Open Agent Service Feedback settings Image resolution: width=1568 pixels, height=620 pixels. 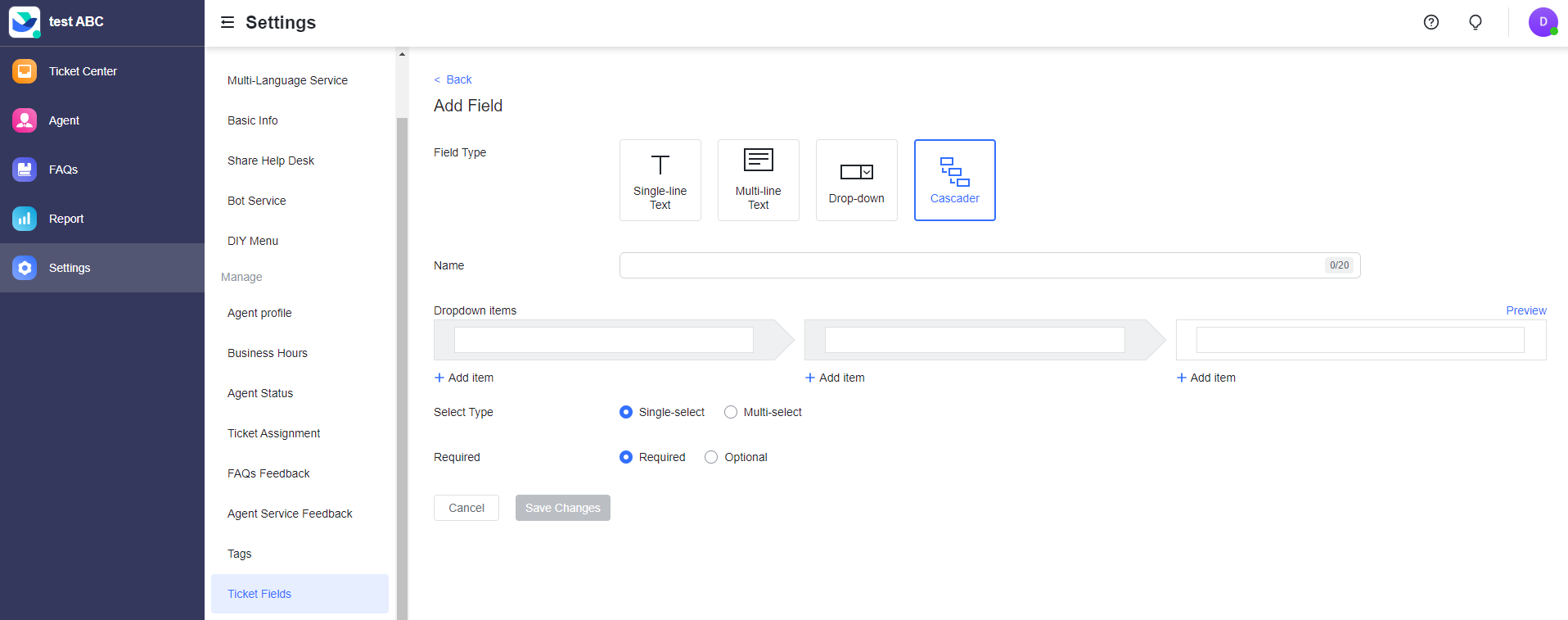tap(290, 514)
